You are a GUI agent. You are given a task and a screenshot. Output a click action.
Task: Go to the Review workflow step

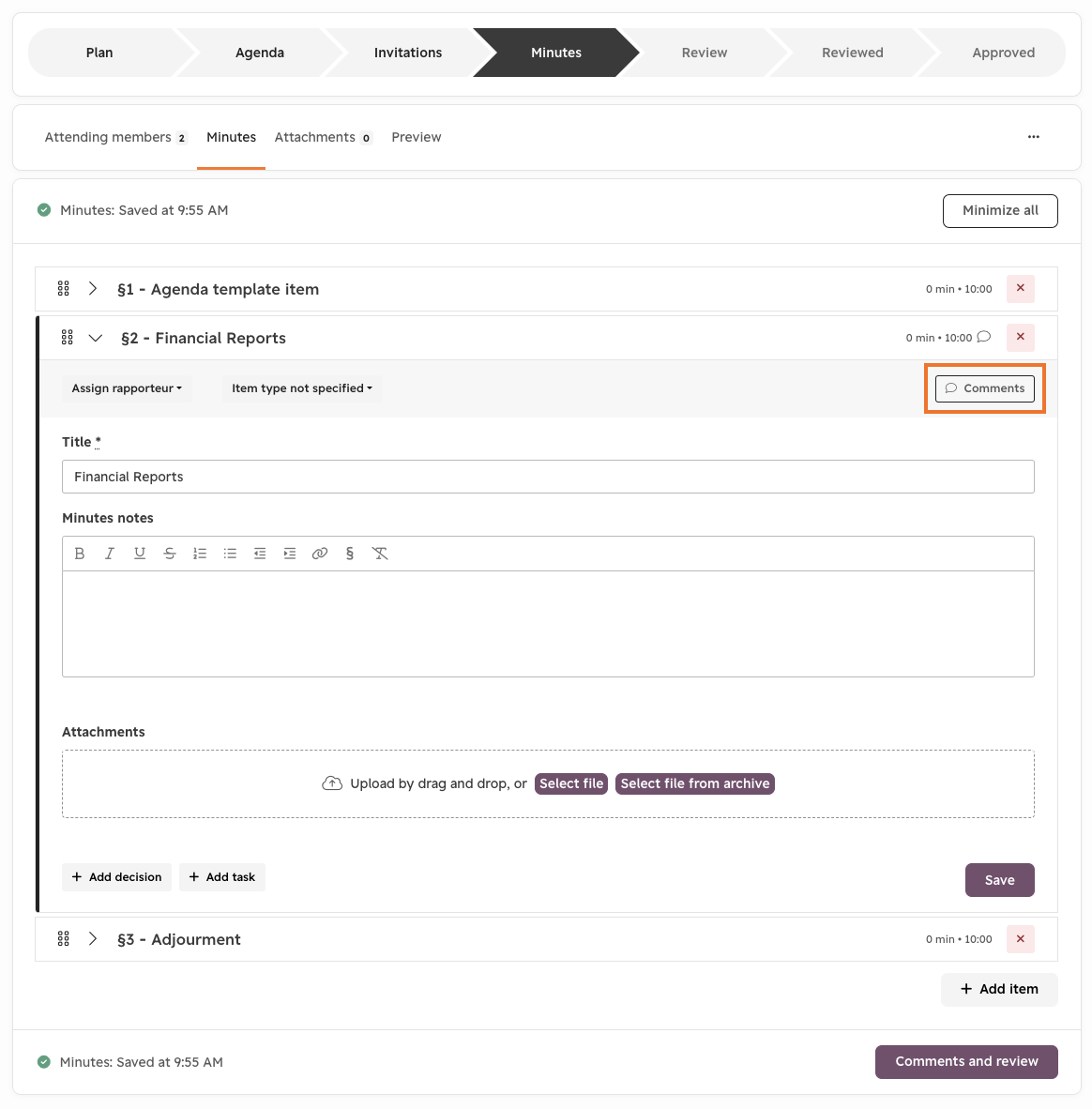[704, 53]
